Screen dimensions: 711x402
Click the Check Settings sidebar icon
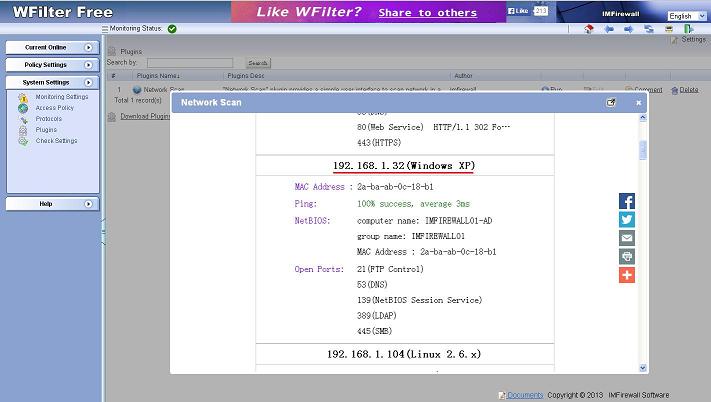[x=23, y=141]
